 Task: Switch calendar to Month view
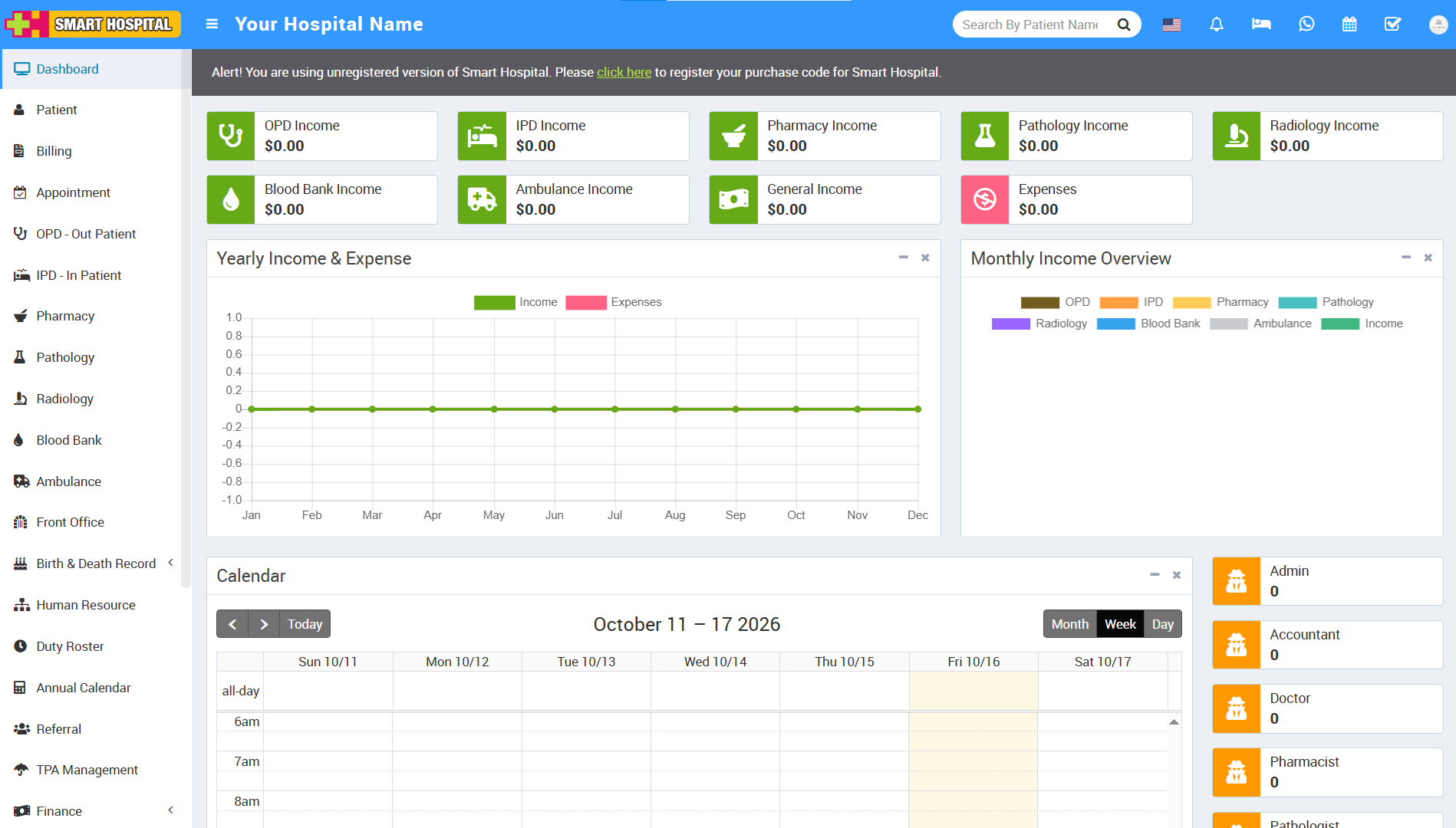click(1070, 624)
